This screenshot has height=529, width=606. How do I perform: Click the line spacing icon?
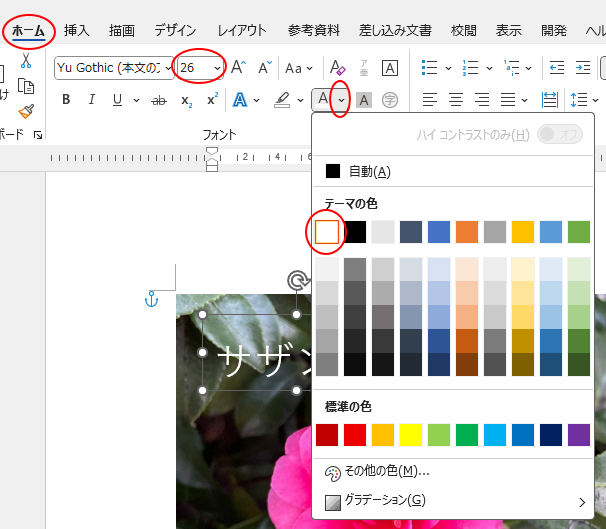[579, 100]
